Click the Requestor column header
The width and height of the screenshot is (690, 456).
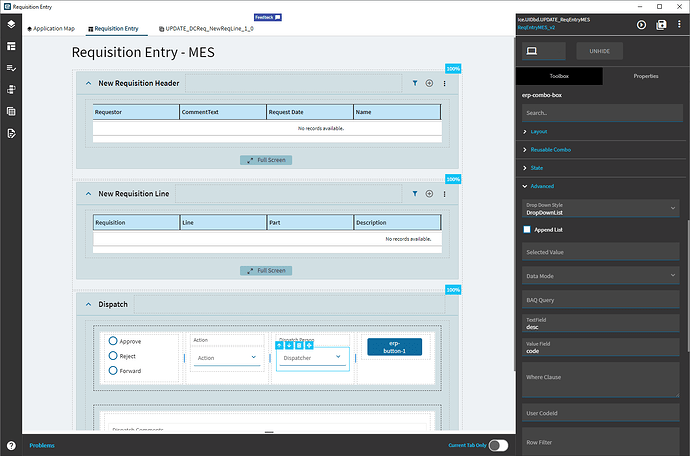[x=136, y=112]
